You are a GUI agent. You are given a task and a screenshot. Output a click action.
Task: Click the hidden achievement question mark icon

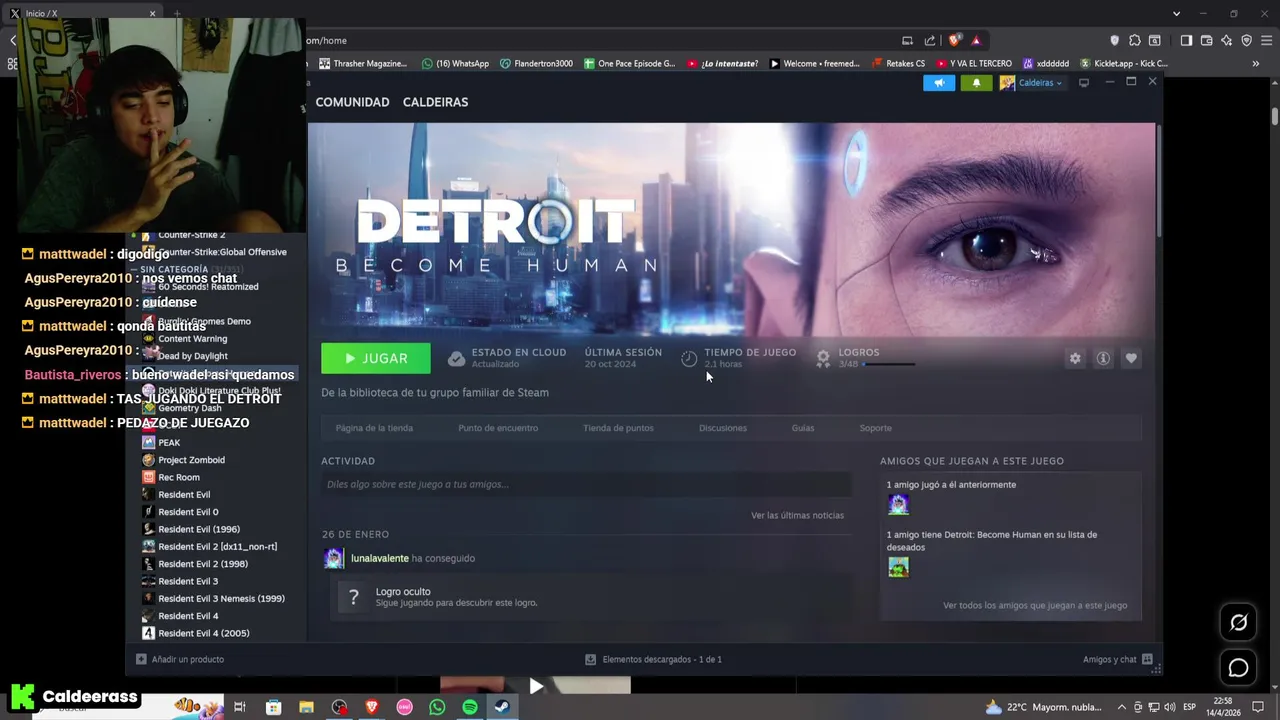[x=353, y=597]
